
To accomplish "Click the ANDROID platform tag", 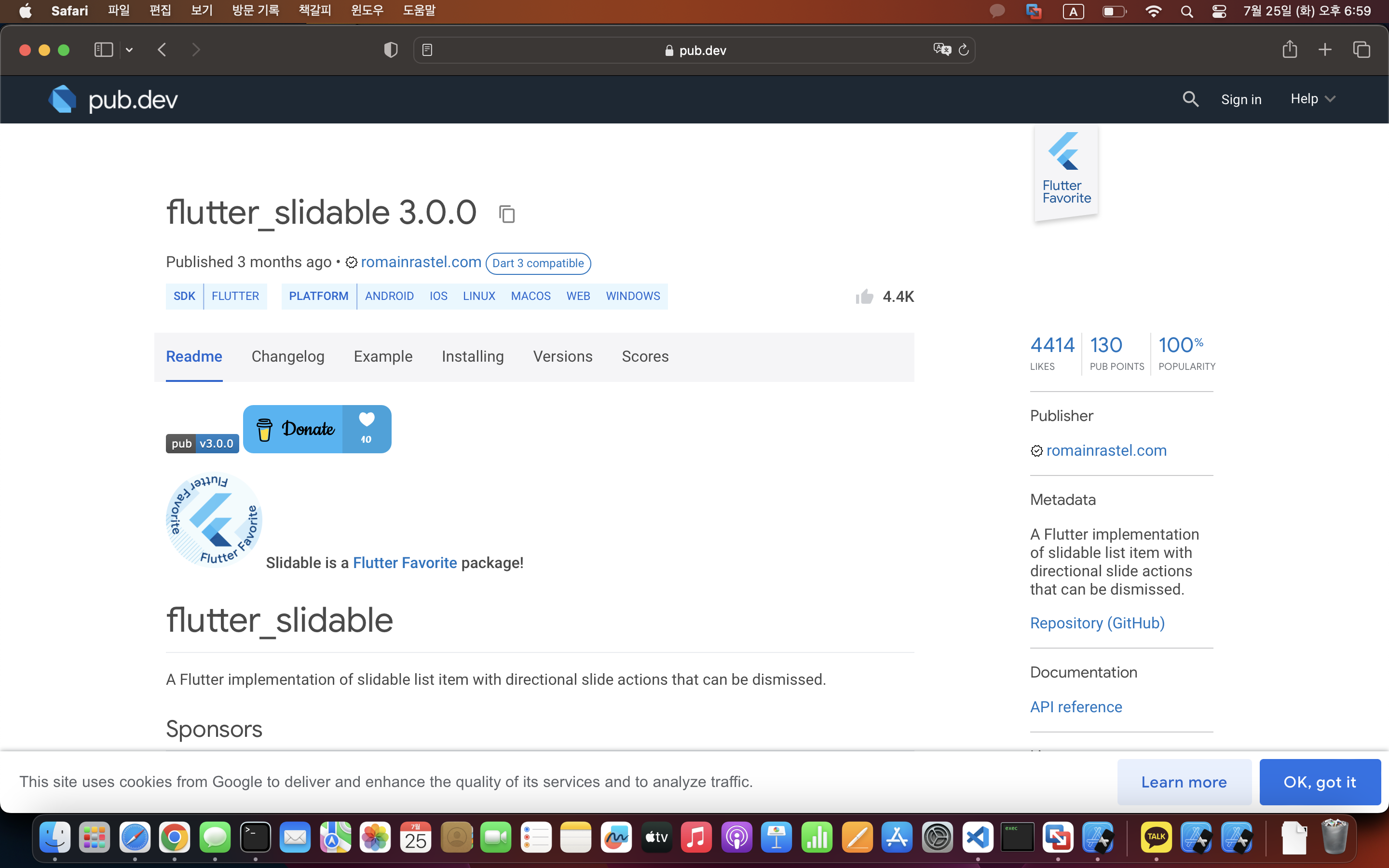I will [389, 296].
